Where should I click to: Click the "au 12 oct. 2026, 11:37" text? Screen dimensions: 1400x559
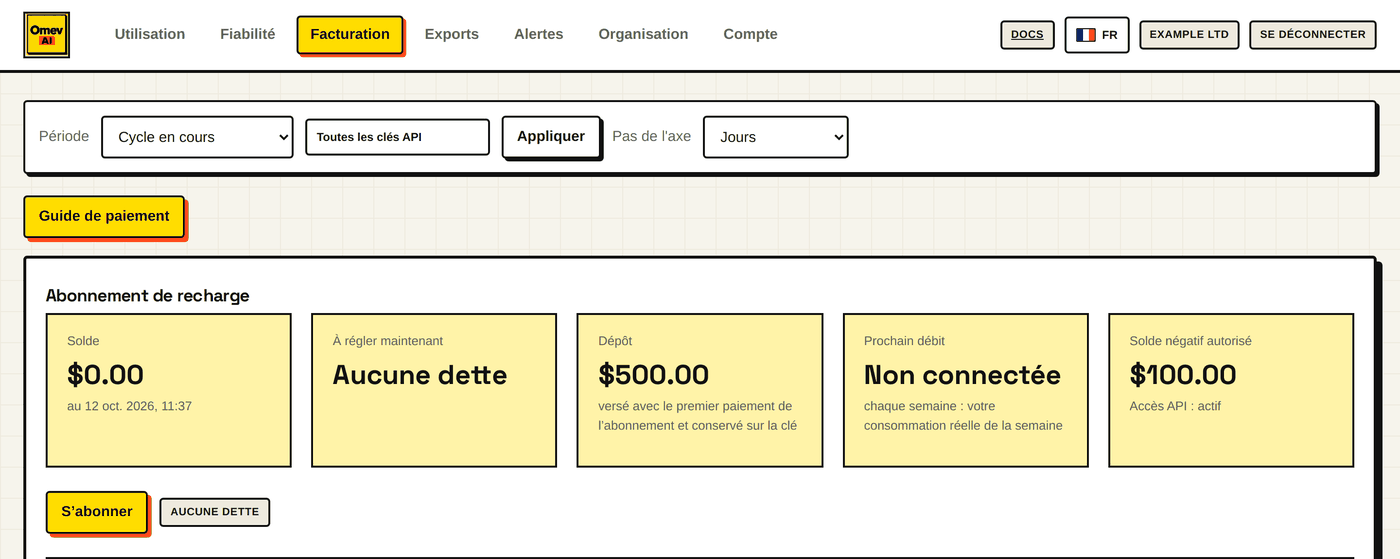(130, 406)
